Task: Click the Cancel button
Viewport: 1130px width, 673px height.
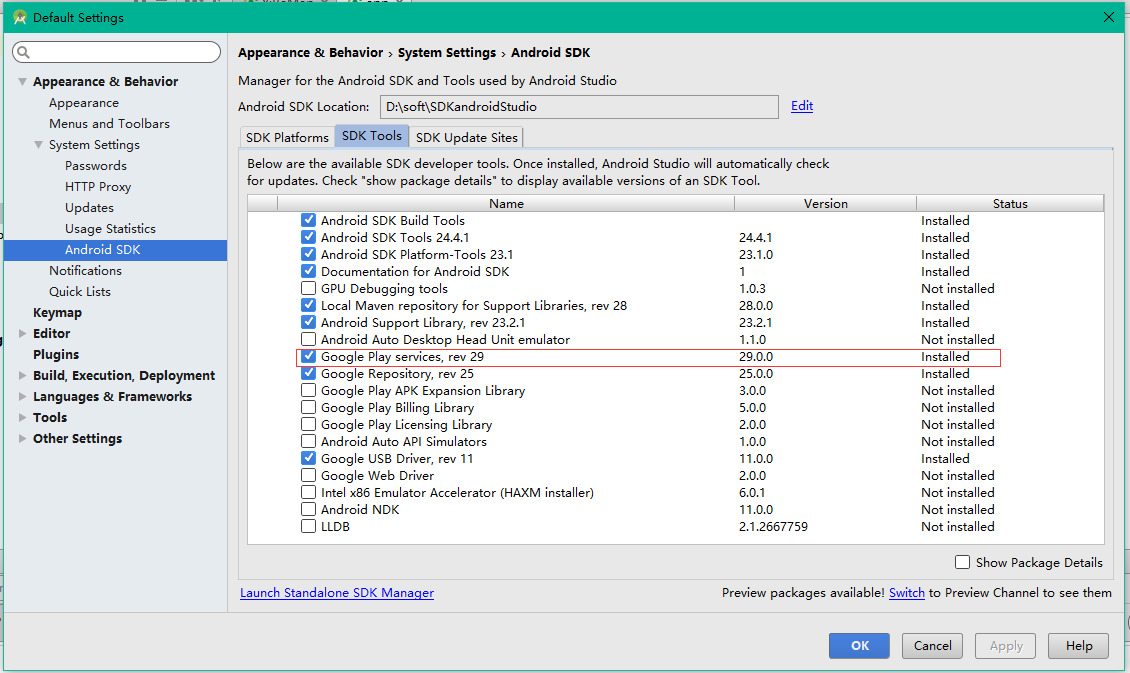Action: tap(932, 646)
